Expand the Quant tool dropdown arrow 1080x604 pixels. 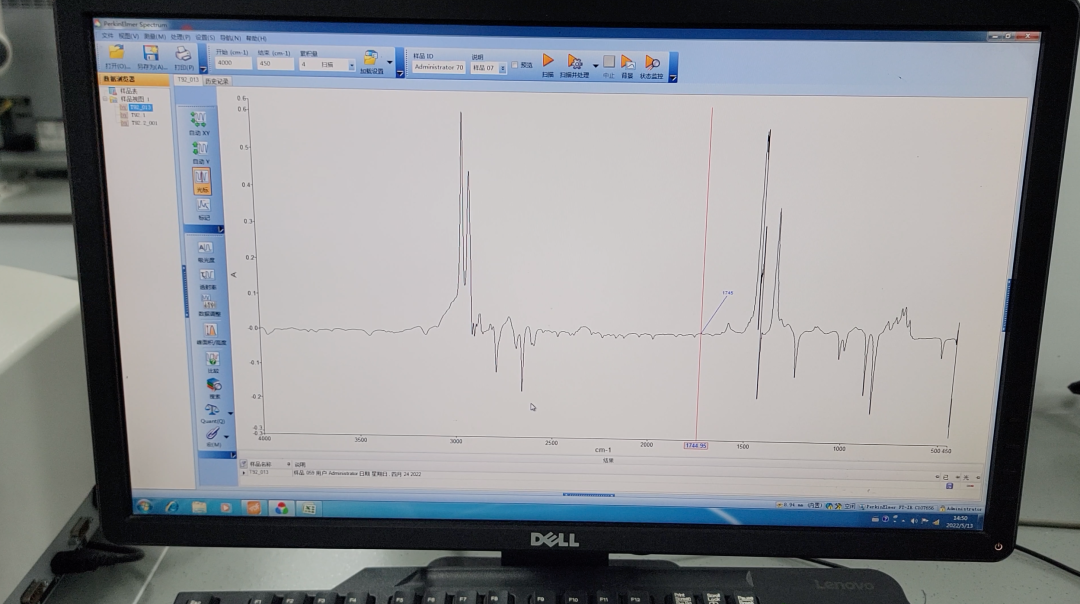(x=230, y=412)
